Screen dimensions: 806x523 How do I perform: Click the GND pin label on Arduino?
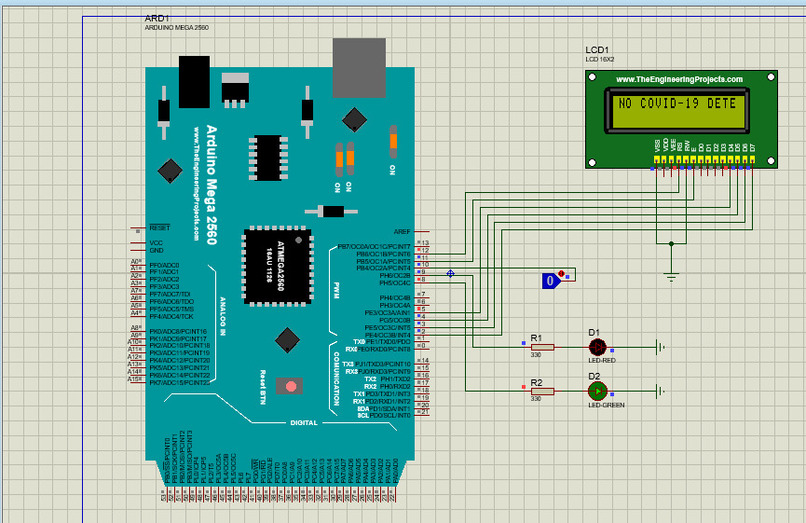click(156, 250)
